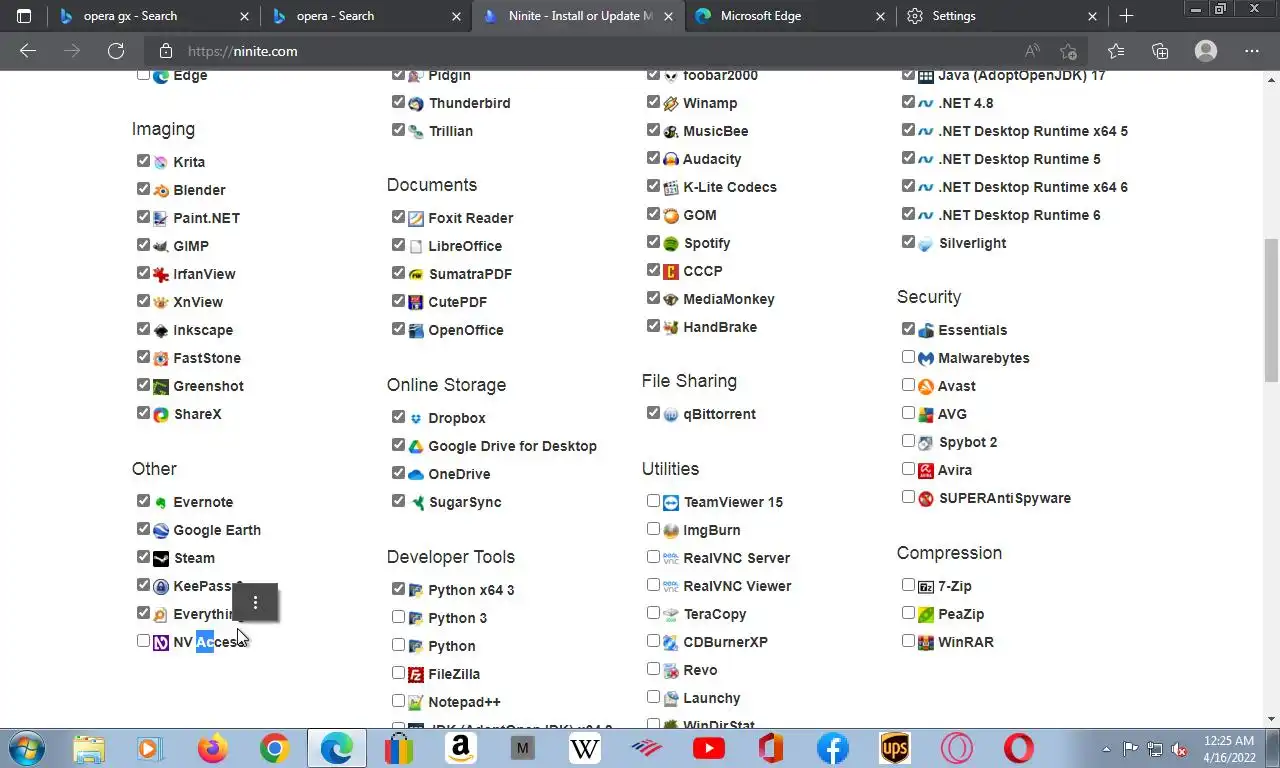Click the page vertical scrollbar thumb
Image resolution: width=1280 pixels, height=768 pixels.
coord(1271,310)
